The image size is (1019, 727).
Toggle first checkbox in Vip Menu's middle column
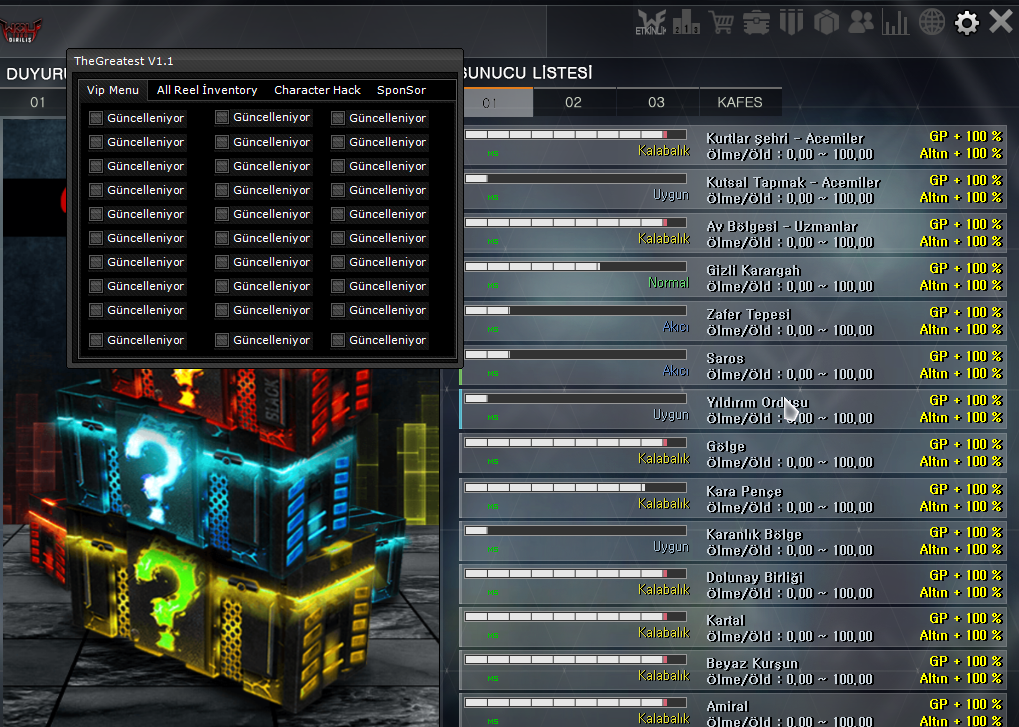tap(222, 118)
